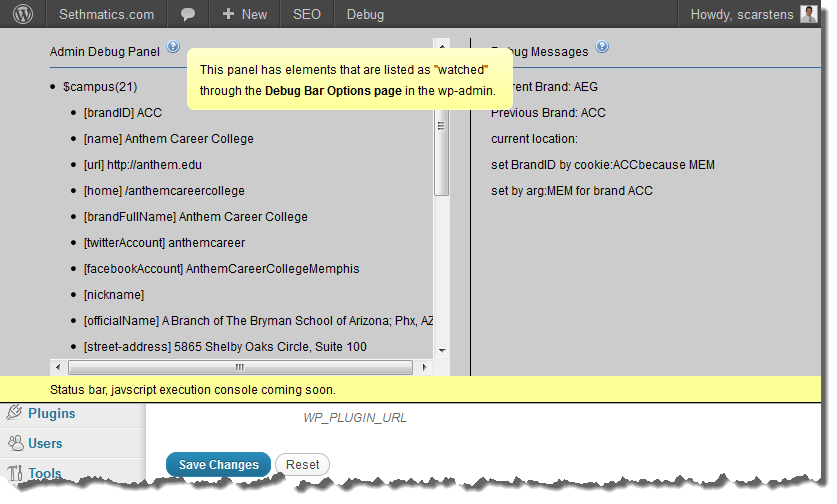The height and width of the screenshot is (504, 837).
Task: Select the [nickname] row
Action: 114,295
